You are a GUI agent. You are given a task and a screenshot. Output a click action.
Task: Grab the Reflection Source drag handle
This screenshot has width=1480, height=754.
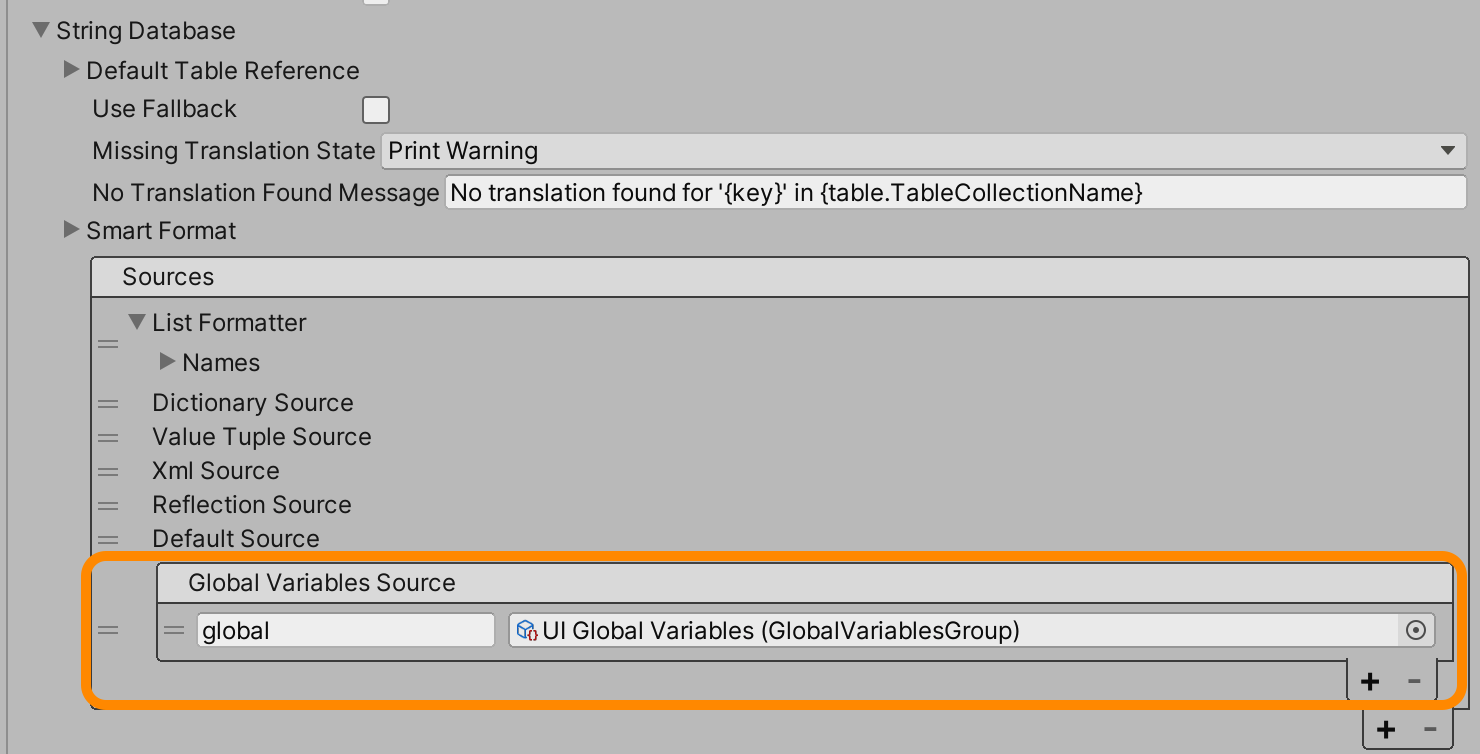tap(108, 504)
